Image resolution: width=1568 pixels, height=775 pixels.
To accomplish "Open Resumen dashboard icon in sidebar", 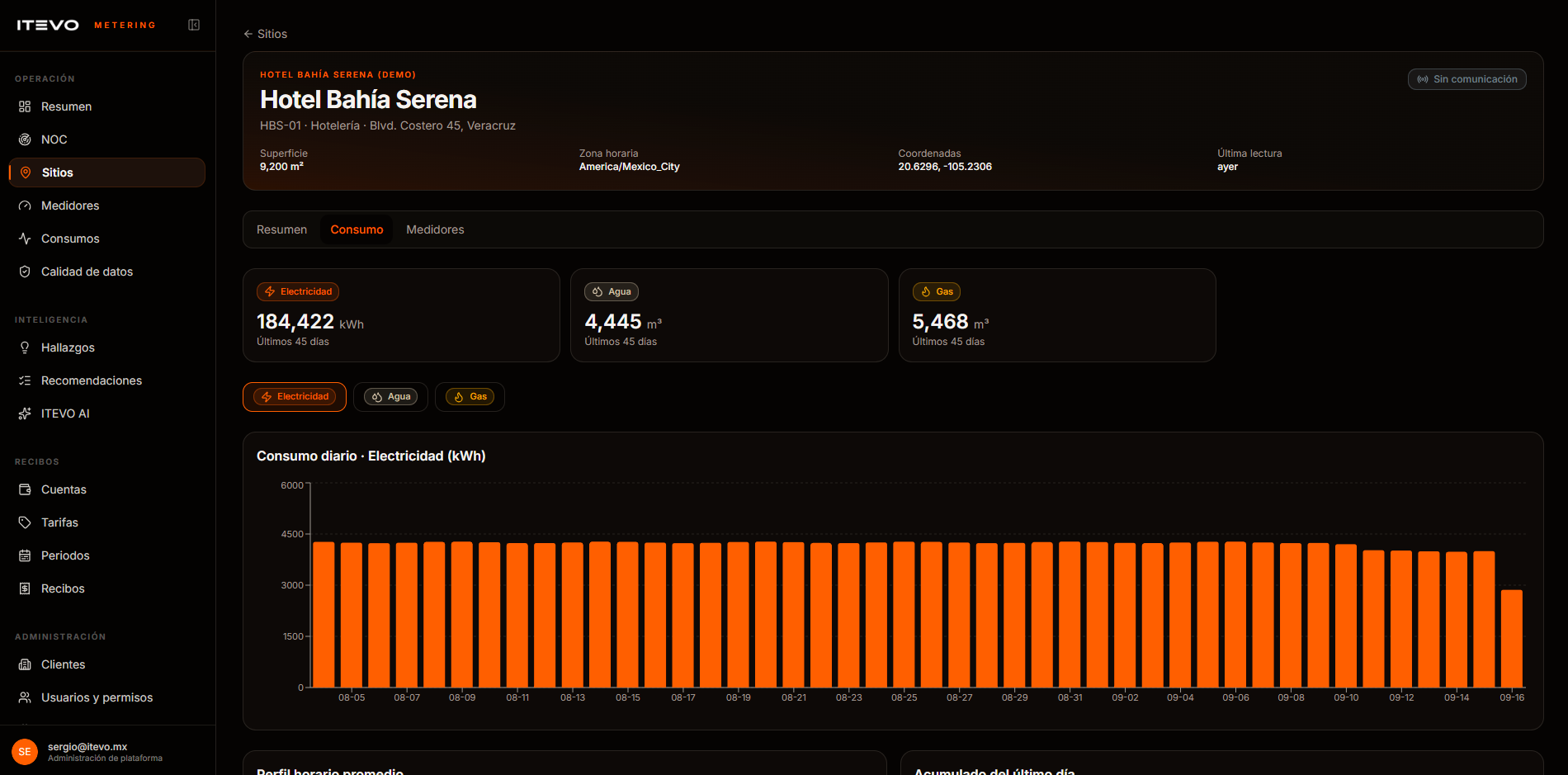I will coord(25,106).
